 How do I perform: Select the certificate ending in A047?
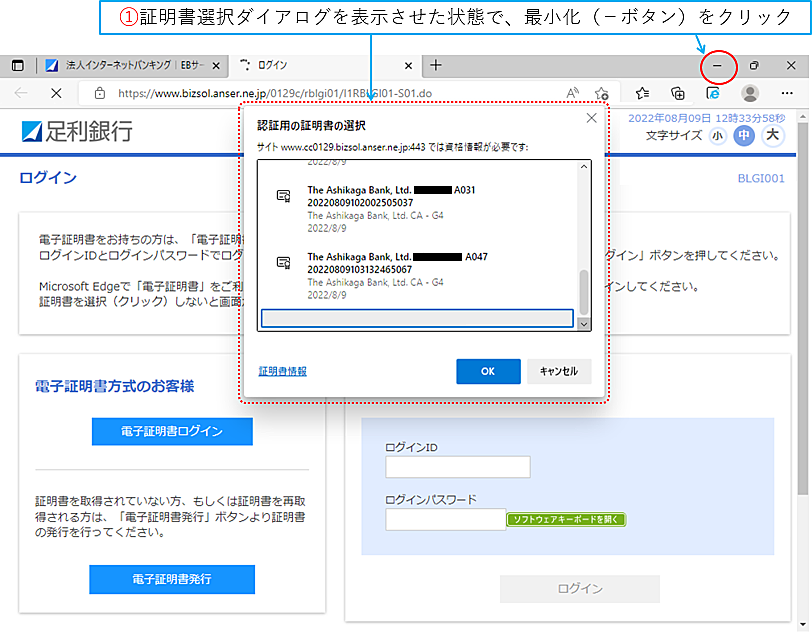[x=390, y=269]
